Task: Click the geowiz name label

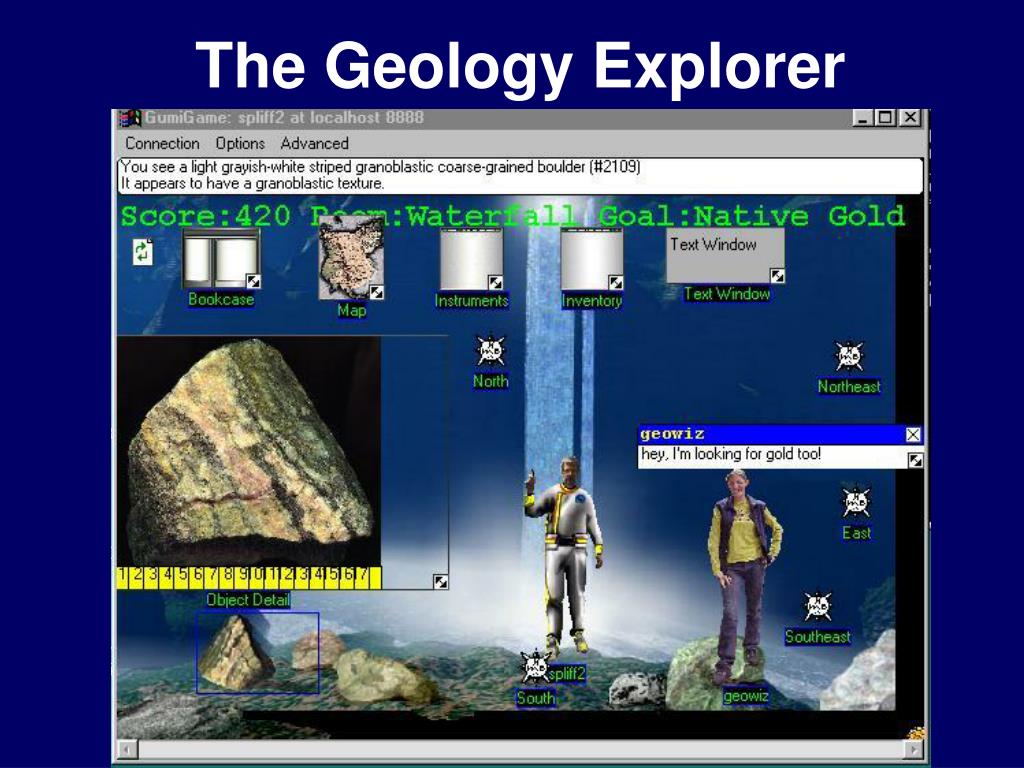Action: [x=746, y=696]
